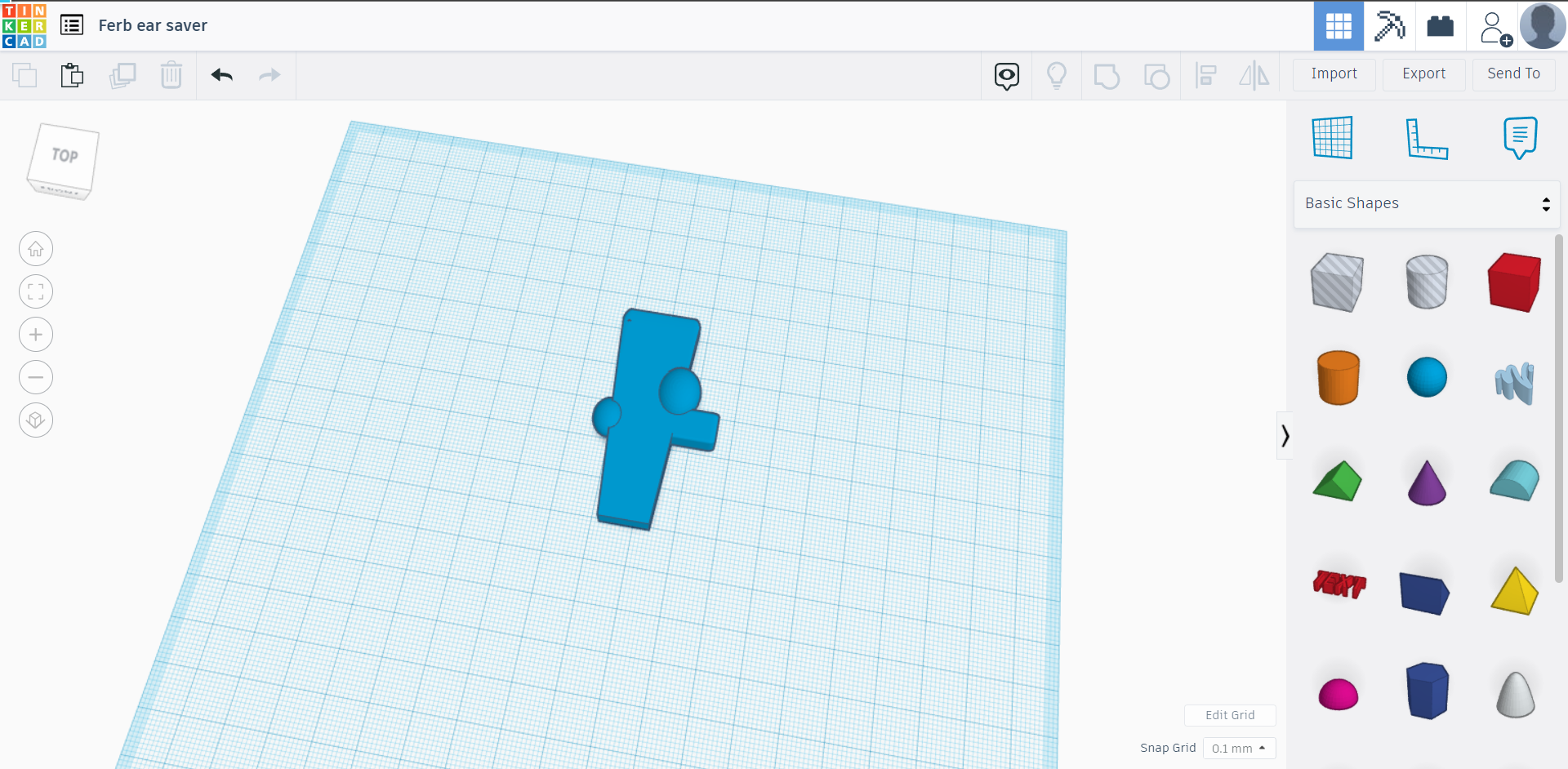Show all hidden objects via lightbulb

[1057, 75]
